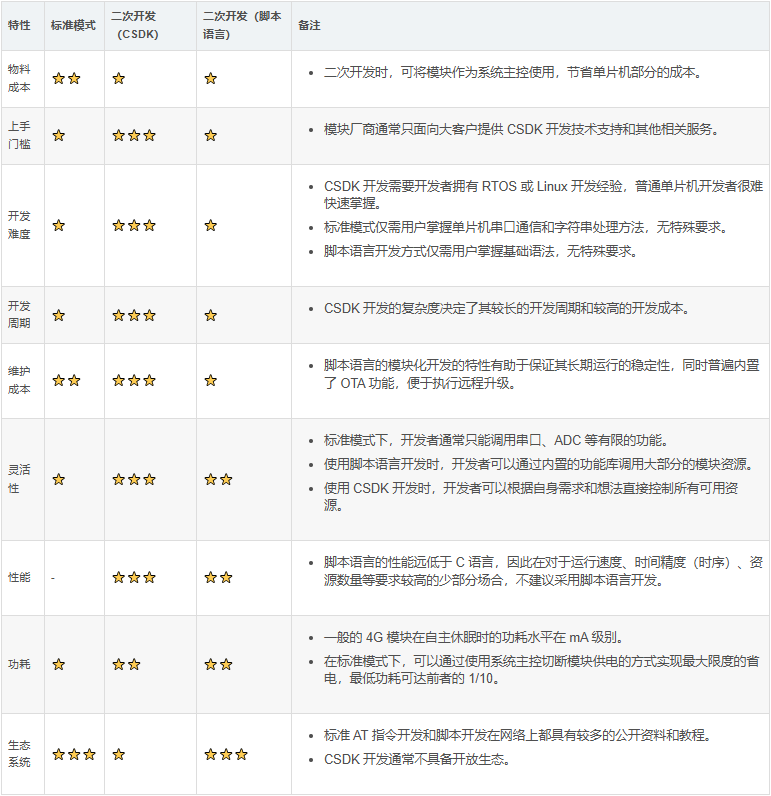The height and width of the screenshot is (796, 771).
Task: Click the dash in the 性能 标准模式 cell
Action: point(53,578)
